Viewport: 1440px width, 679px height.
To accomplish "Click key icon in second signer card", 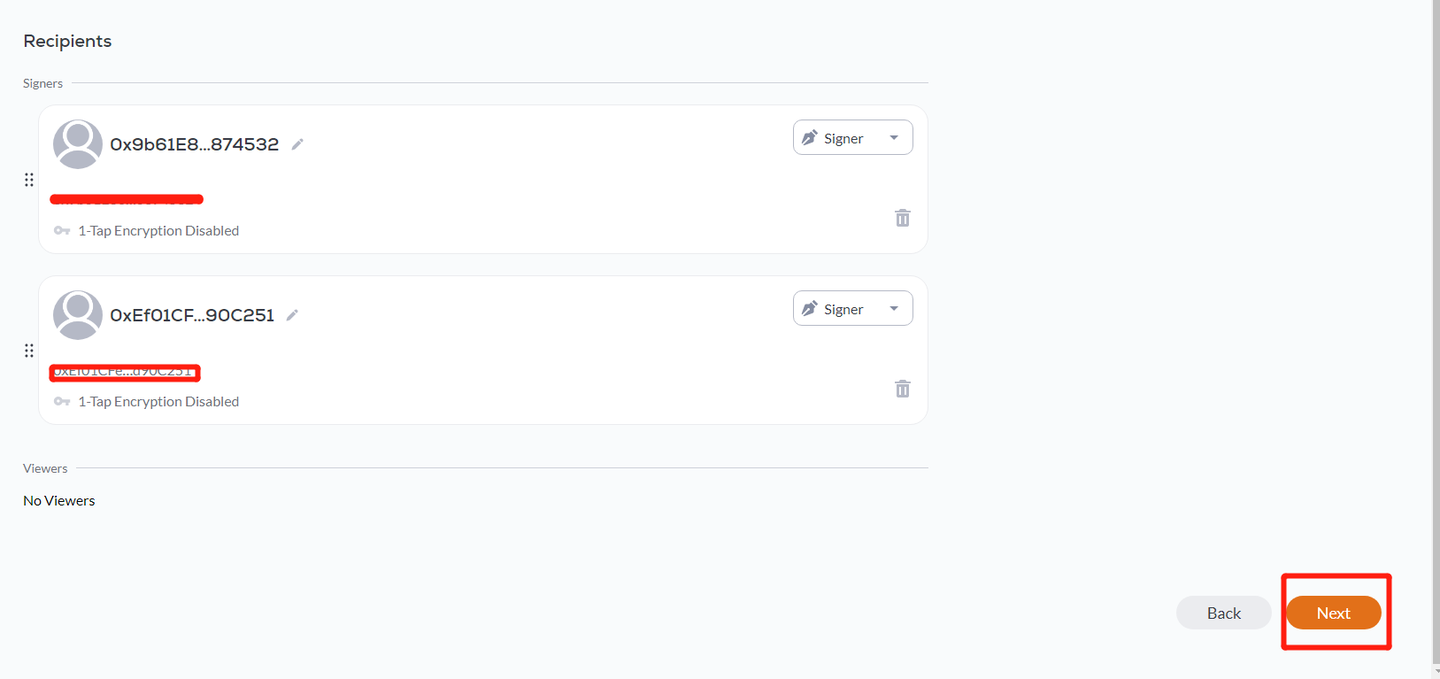I will (62, 402).
